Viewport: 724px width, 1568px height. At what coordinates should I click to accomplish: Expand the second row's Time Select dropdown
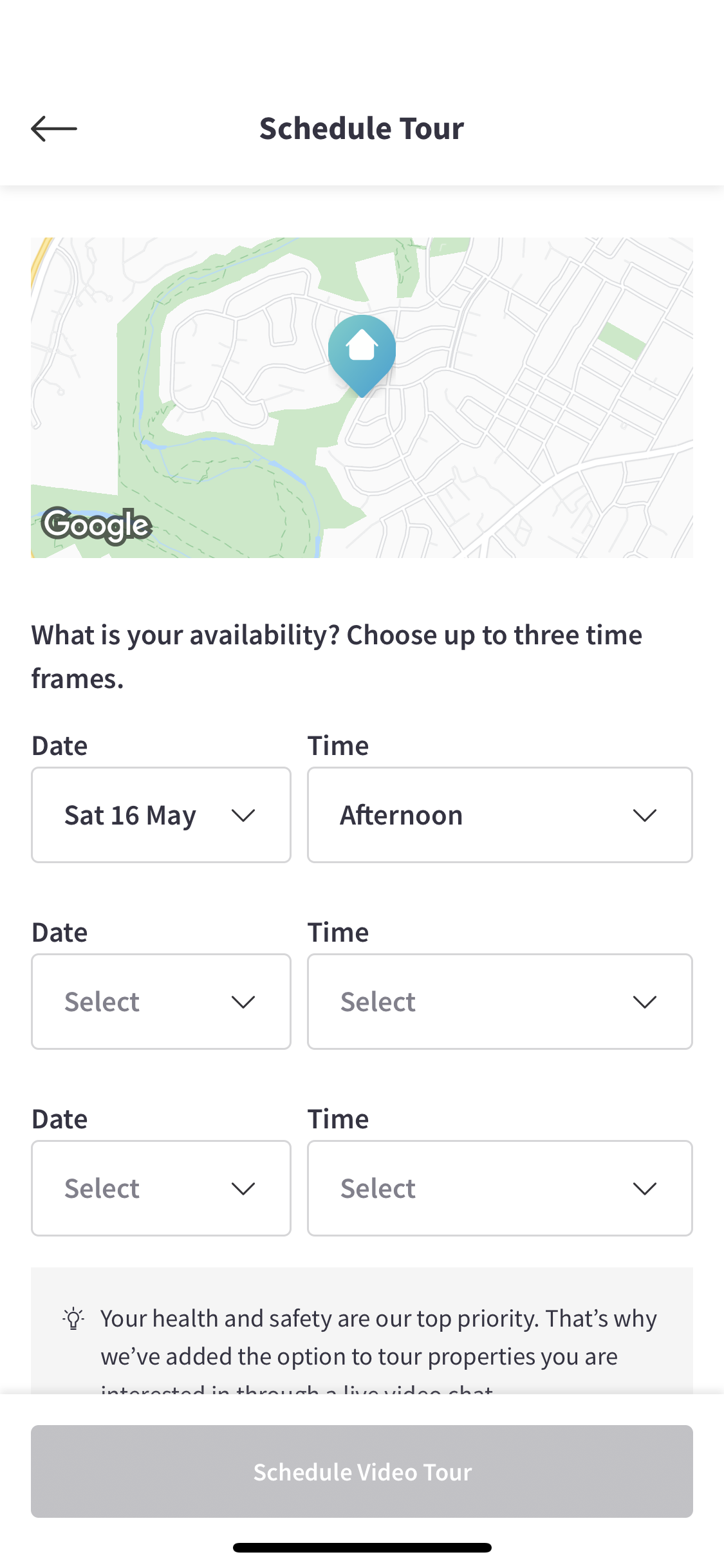pos(499,1002)
